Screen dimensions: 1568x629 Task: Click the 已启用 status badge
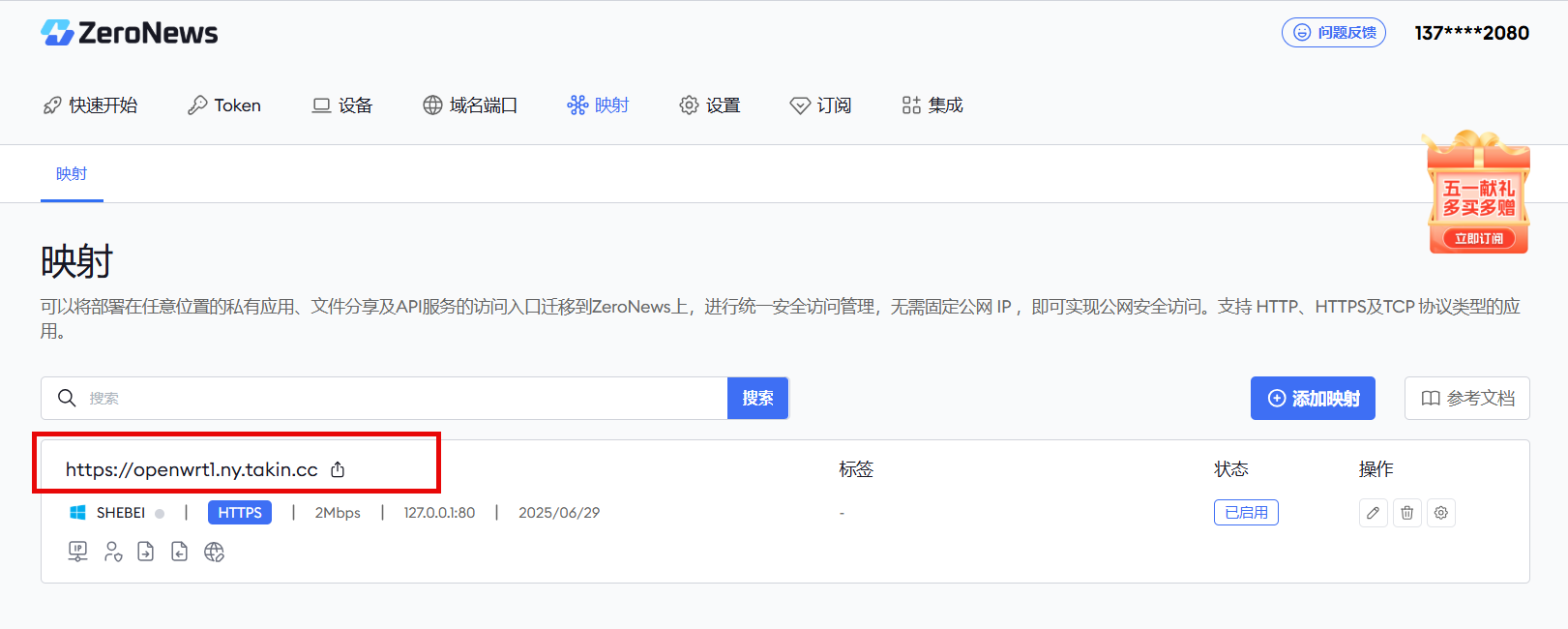point(1246,513)
